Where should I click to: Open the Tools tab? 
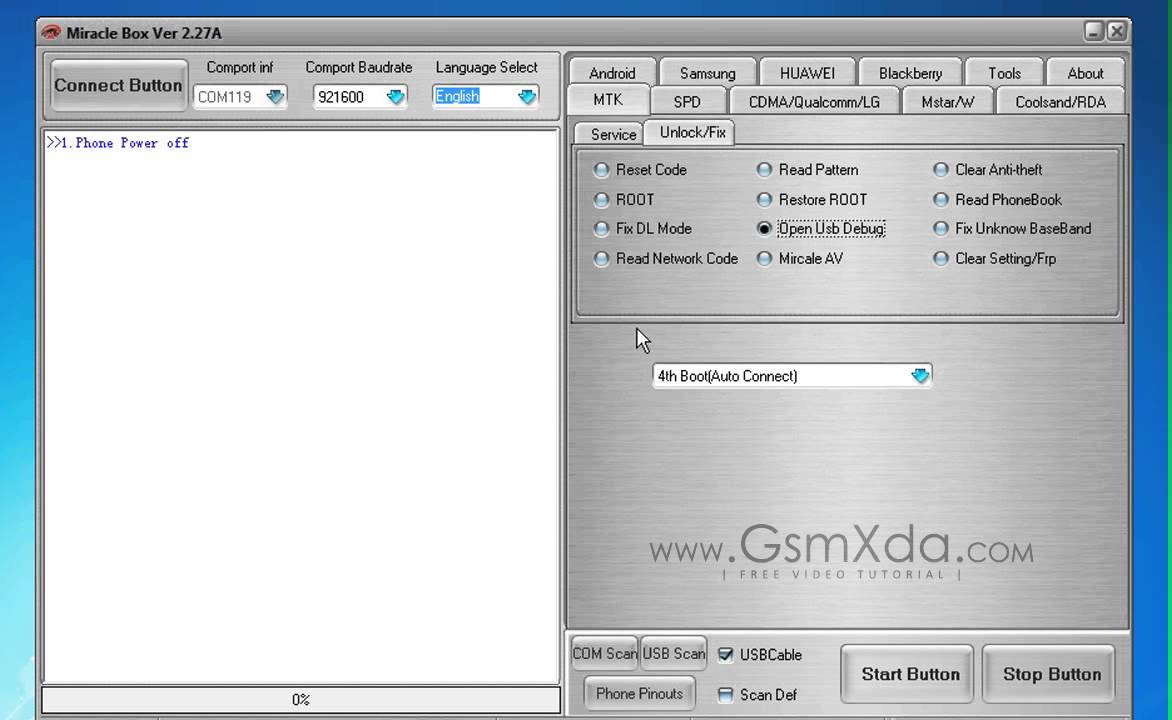(1004, 73)
